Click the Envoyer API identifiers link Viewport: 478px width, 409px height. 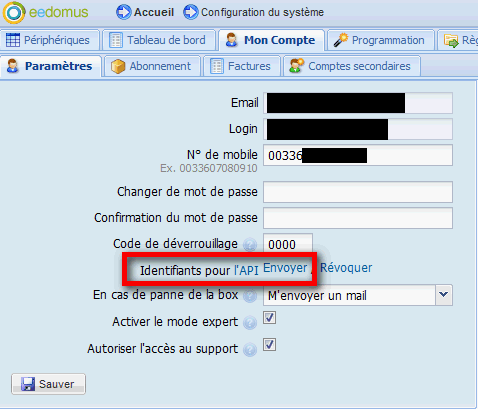click(285, 268)
